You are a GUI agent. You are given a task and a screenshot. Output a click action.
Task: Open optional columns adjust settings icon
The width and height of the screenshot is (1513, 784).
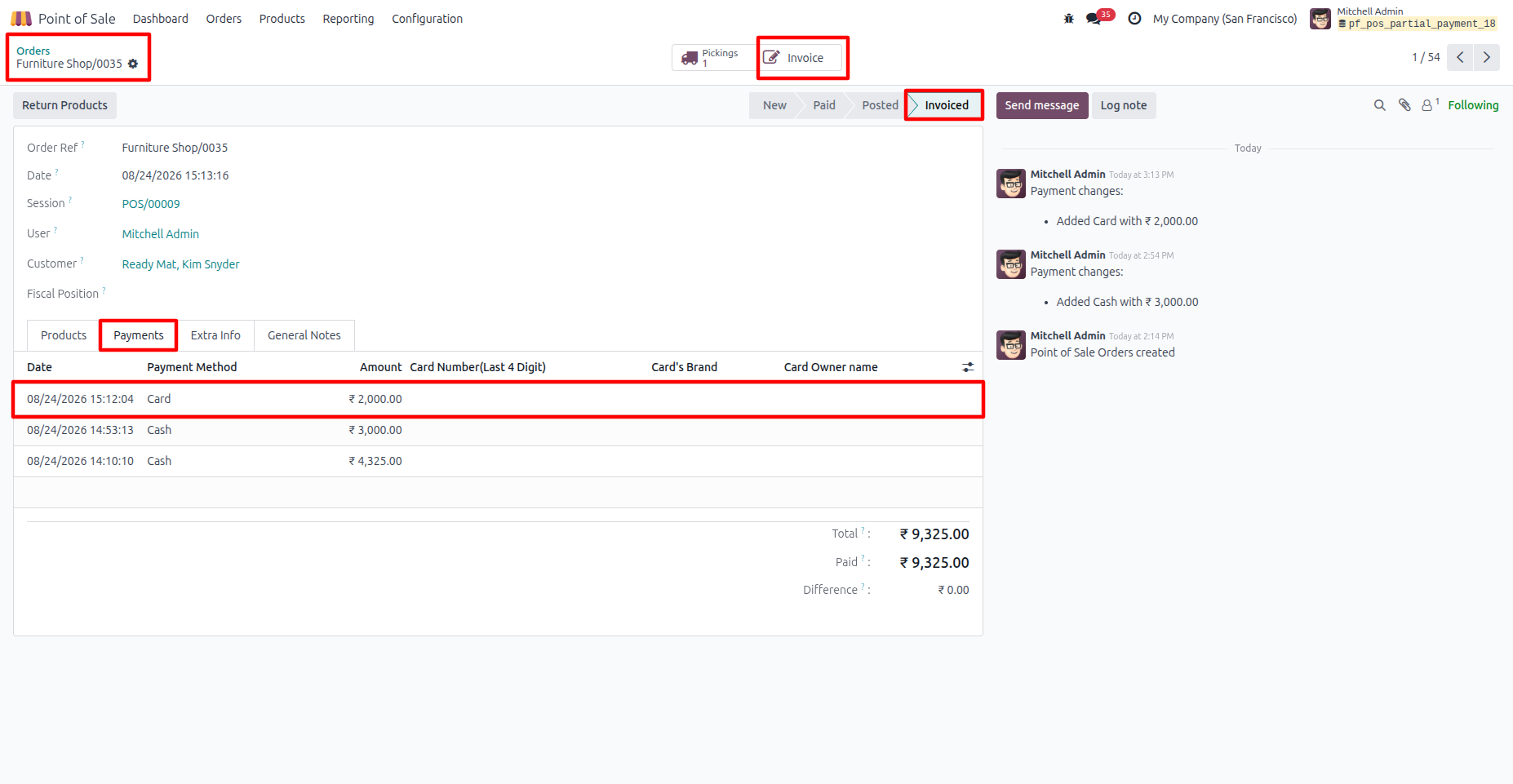point(968,367)
